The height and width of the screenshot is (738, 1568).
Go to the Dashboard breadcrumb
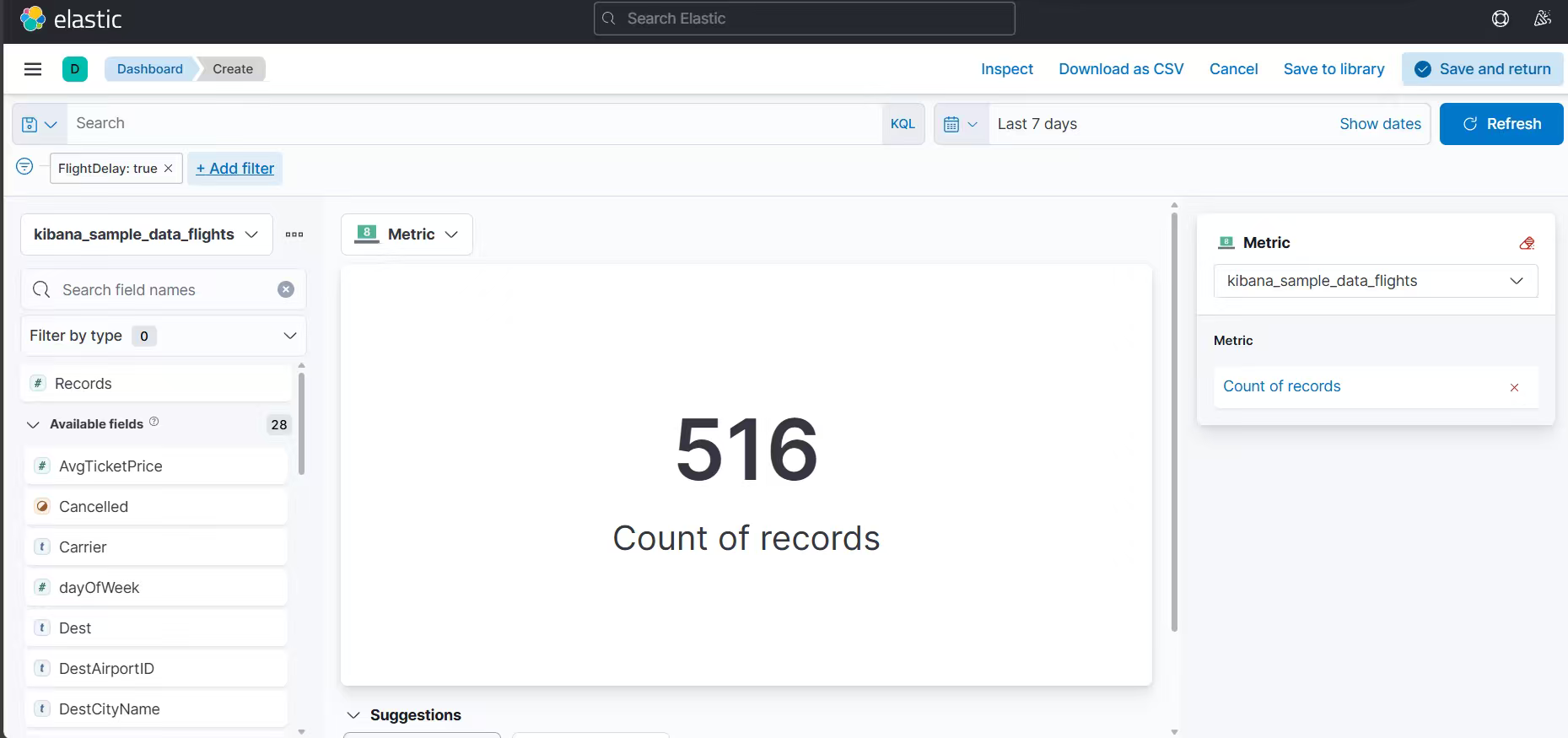tap(149, 69)
